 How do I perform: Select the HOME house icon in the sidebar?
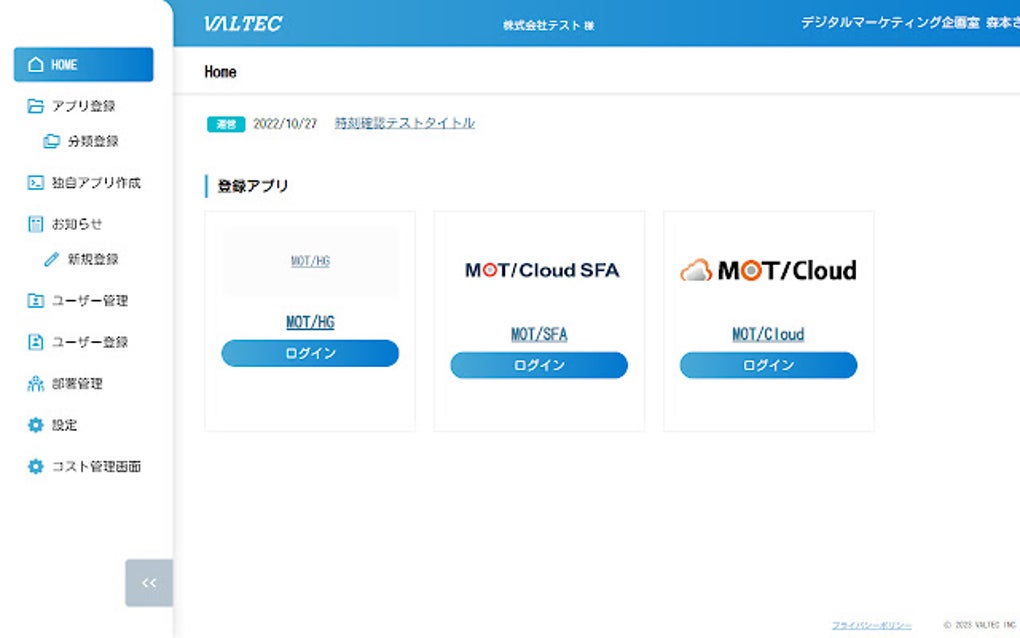(x=34, y=63)
